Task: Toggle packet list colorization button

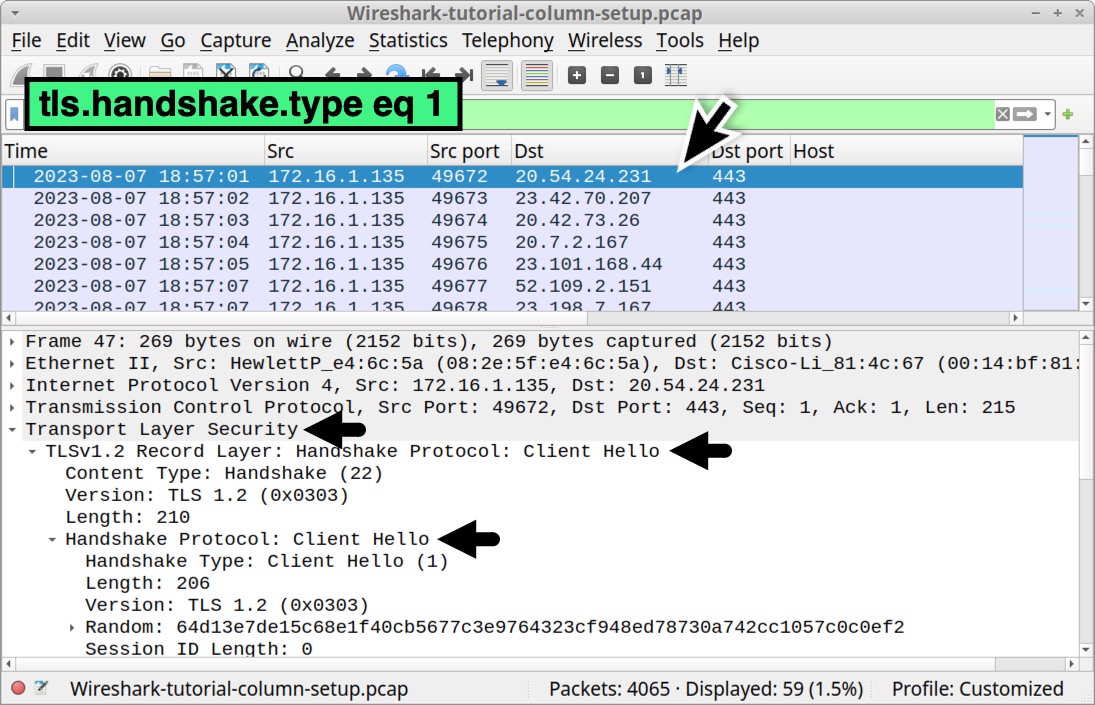Action: 536,75
